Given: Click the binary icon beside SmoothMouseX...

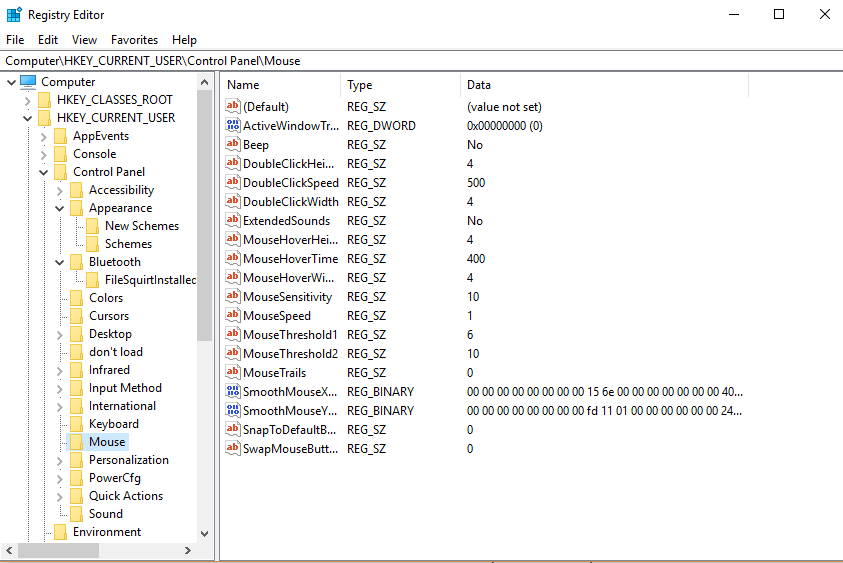Looking at the screenshot, I should (x=233, y=391).
